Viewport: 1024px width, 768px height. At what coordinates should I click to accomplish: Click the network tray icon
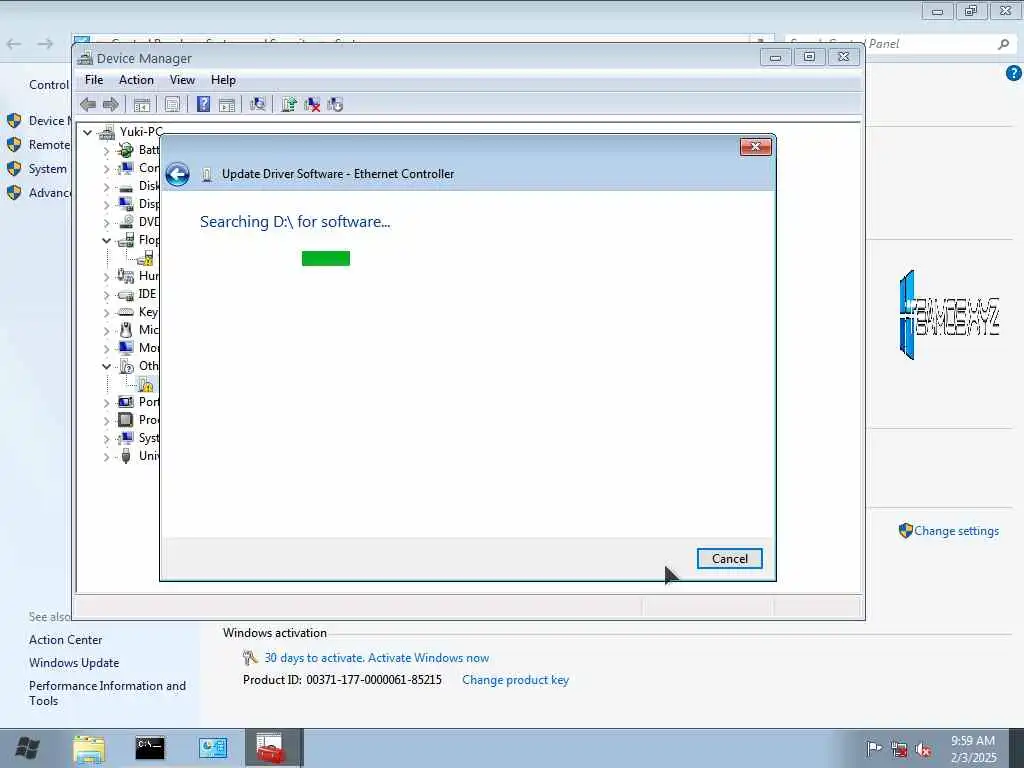pyautogui.click(x=899, y=750)
